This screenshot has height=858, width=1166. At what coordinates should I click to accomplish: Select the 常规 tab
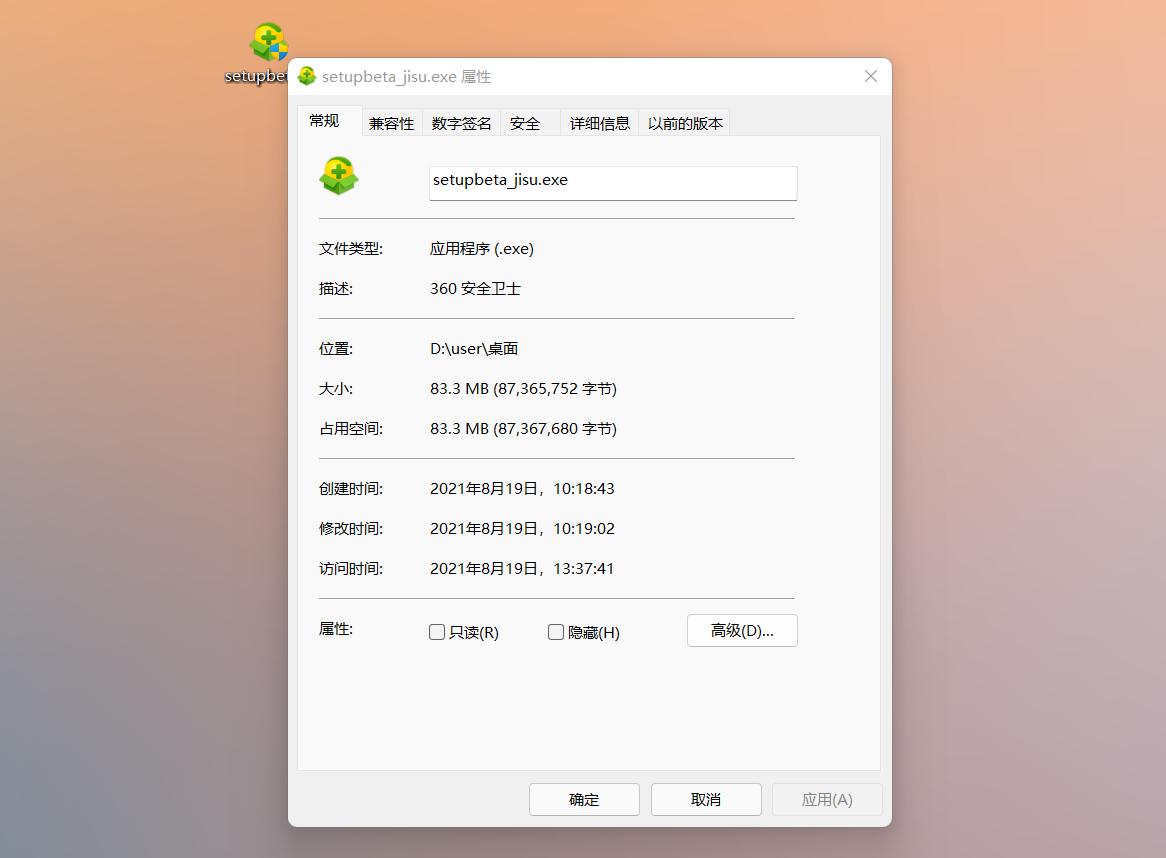(324, 119)
